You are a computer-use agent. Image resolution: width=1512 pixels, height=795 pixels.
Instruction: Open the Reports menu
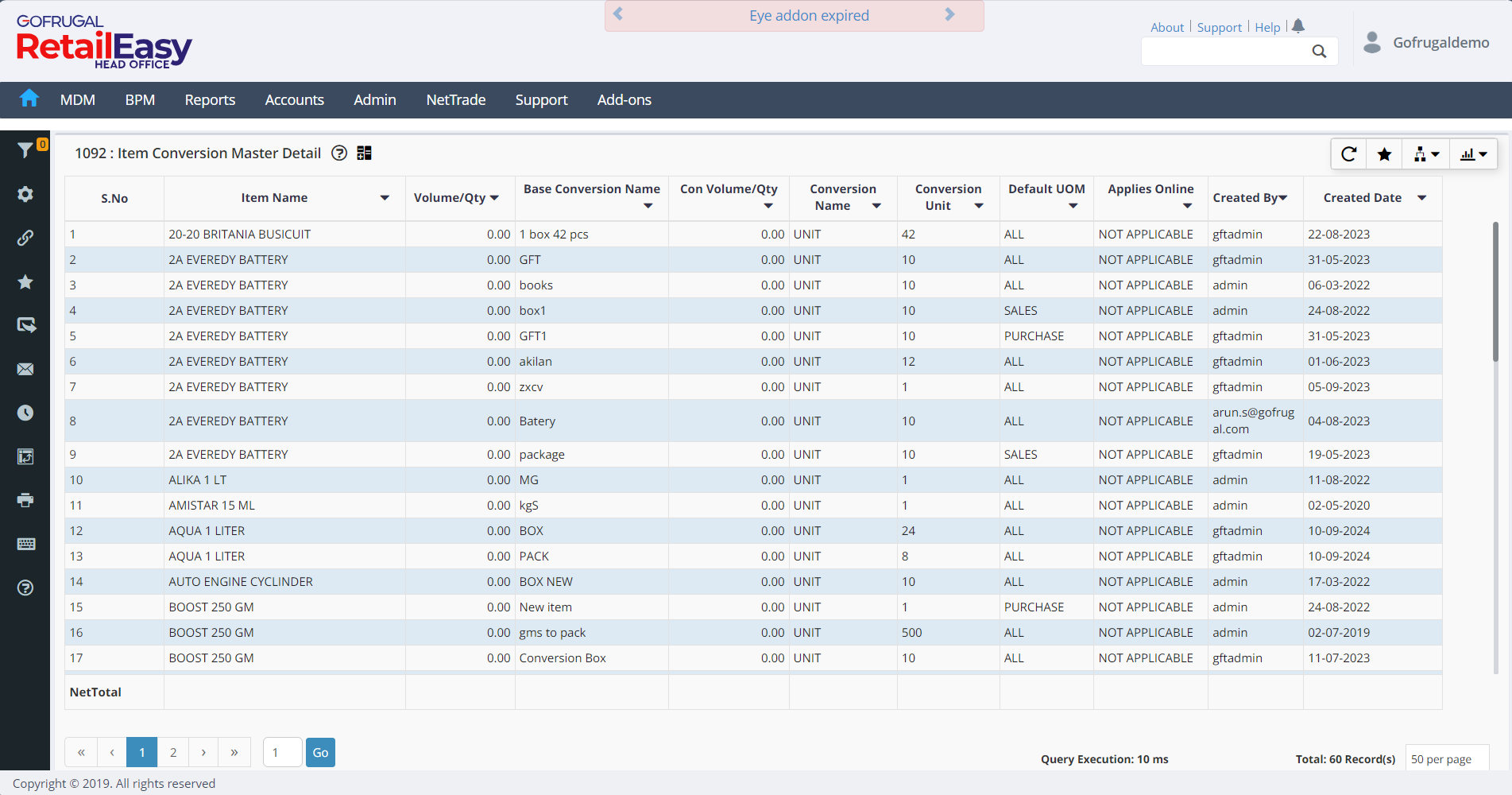pyautogui.click(x=210, y=100)
